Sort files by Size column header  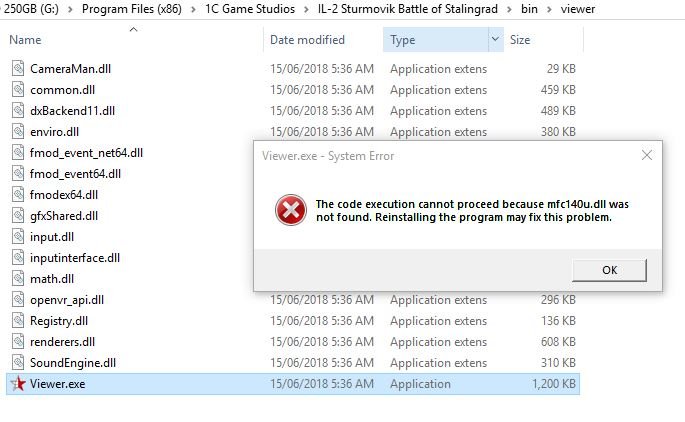[x=520, y=40]
